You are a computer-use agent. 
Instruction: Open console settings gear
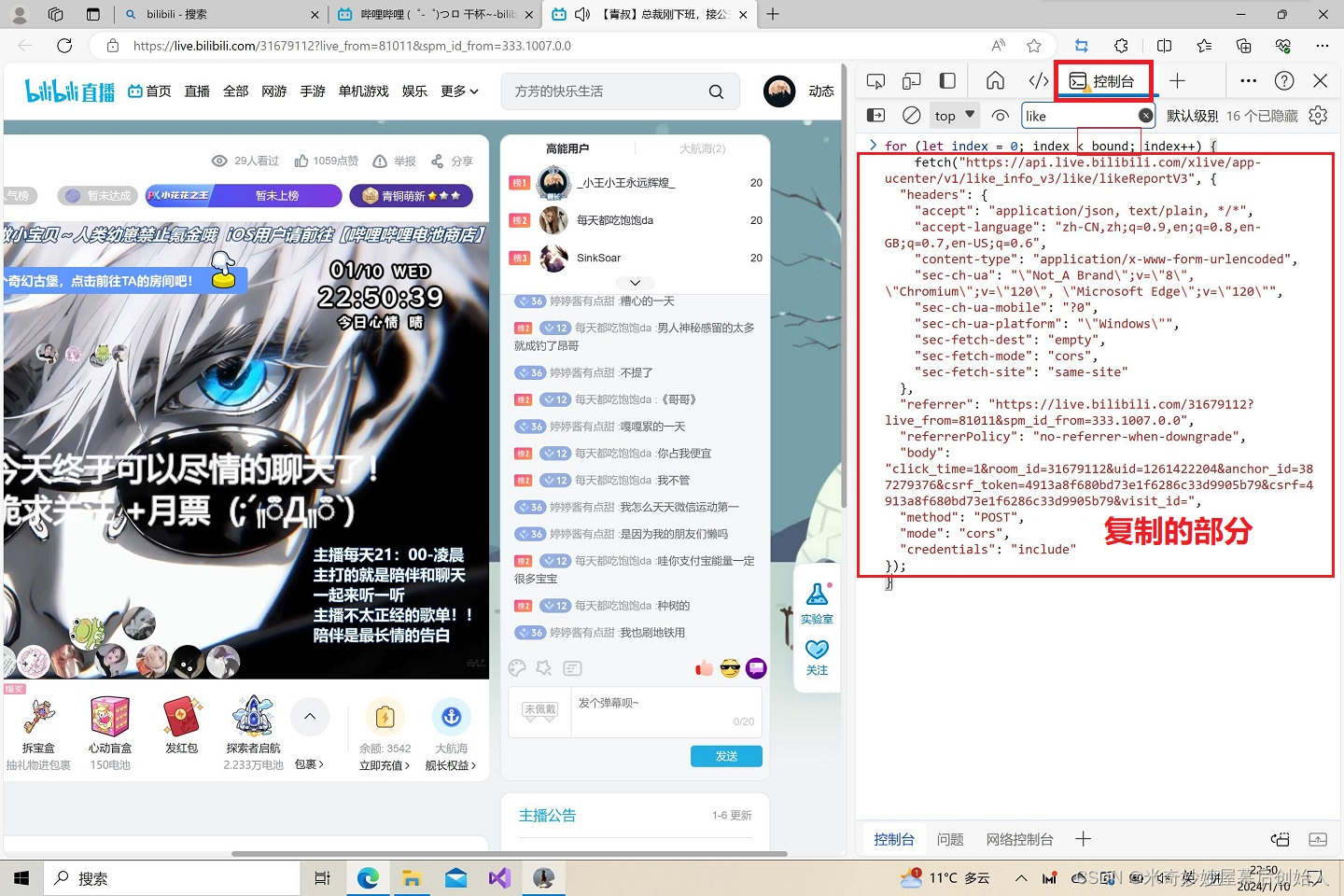point(1318,115)
